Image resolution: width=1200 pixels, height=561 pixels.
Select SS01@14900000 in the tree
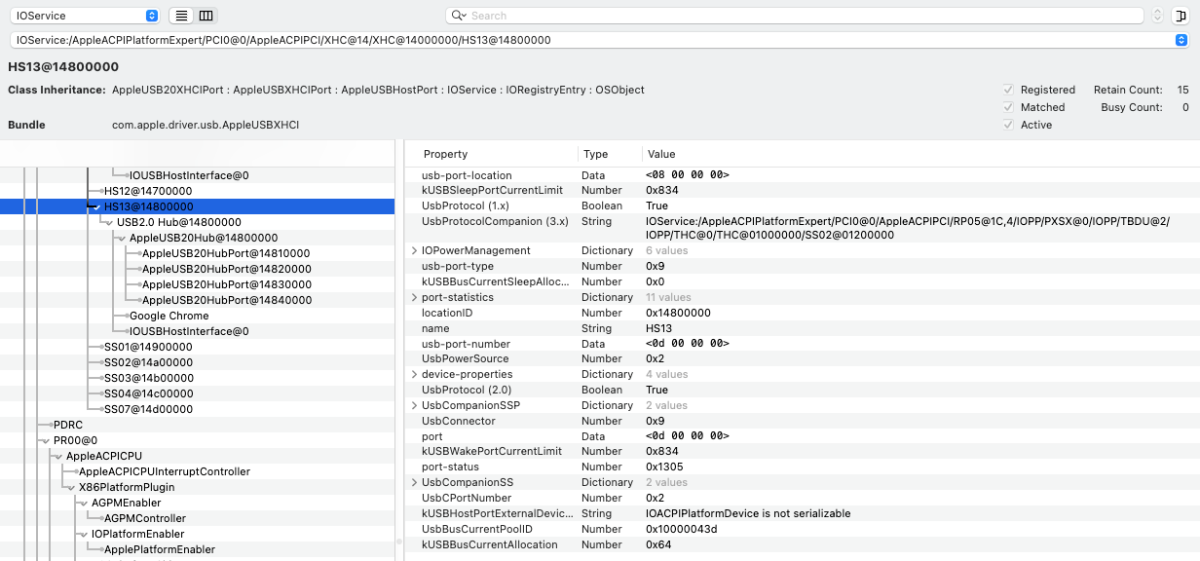[148, 347]
